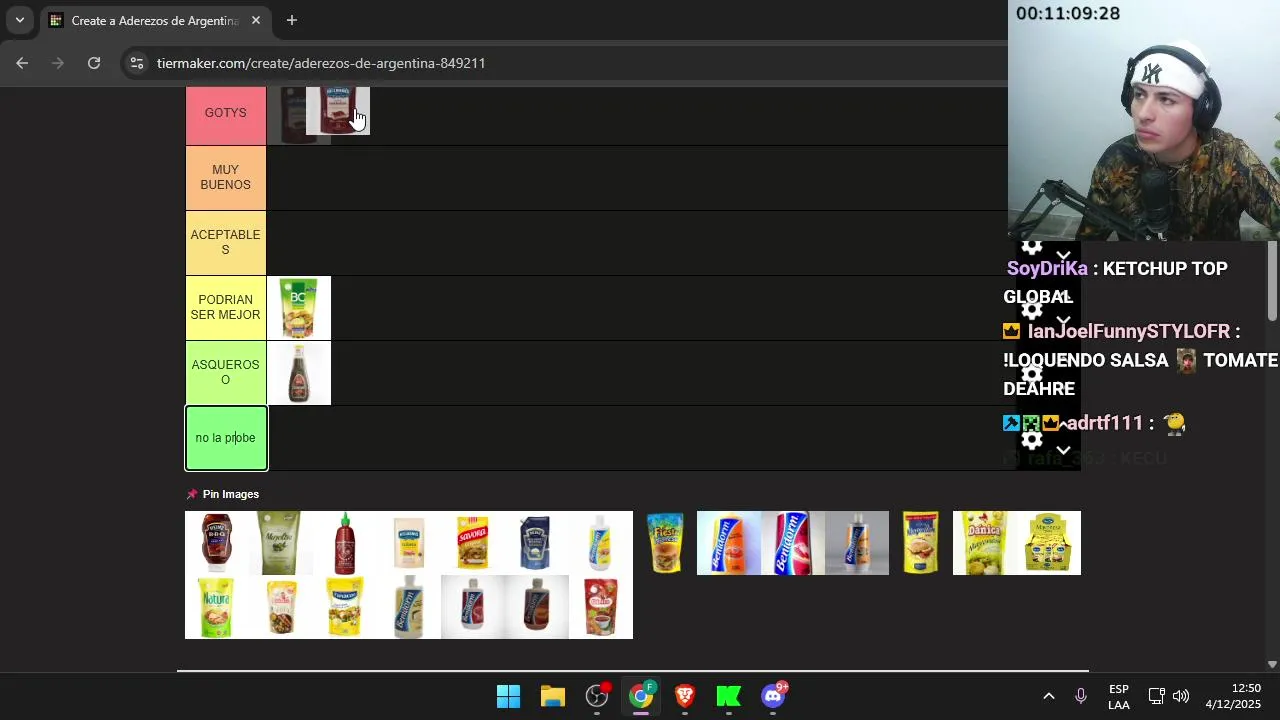Pick the red Benidorm package image
This screenshot has height=720, width=1280.
[x=793, y=543]
